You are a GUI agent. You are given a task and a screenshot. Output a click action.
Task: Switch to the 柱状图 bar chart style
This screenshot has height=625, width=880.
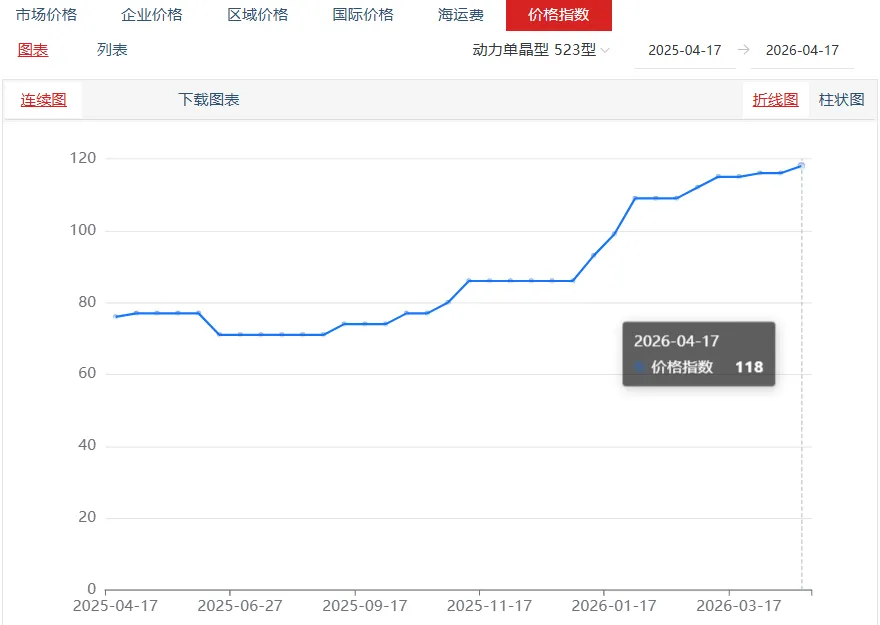tap(841, 100)
